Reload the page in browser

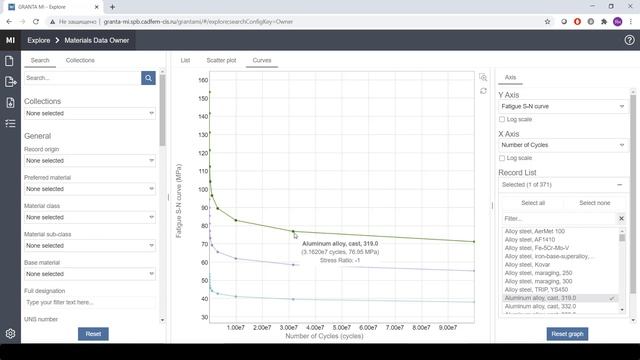[36, 22]
